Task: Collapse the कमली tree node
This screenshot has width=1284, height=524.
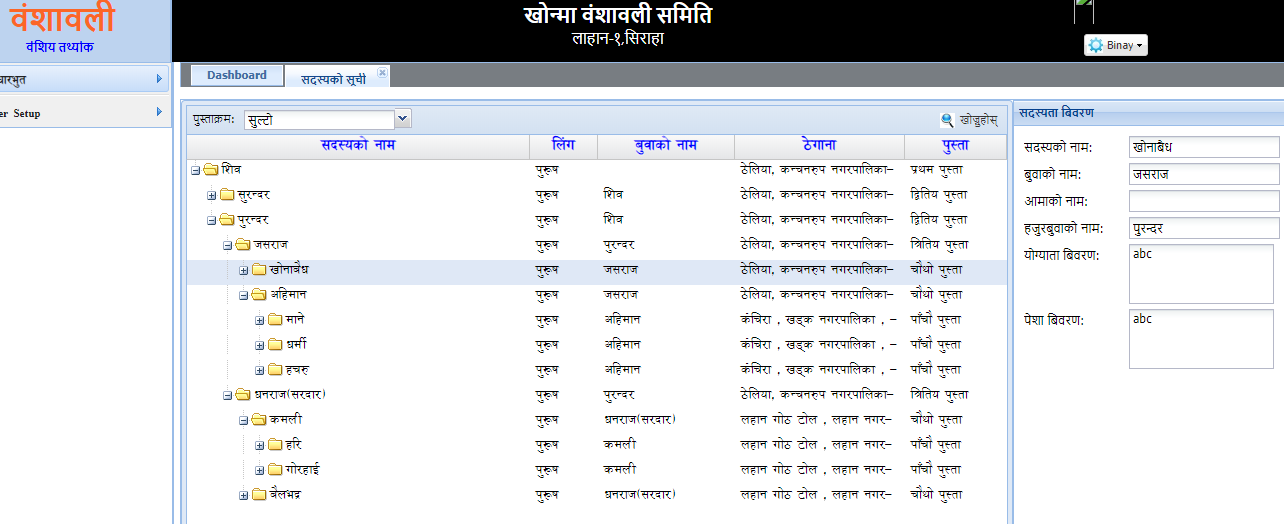Action: pyautogui.click(x=244, y=420)
